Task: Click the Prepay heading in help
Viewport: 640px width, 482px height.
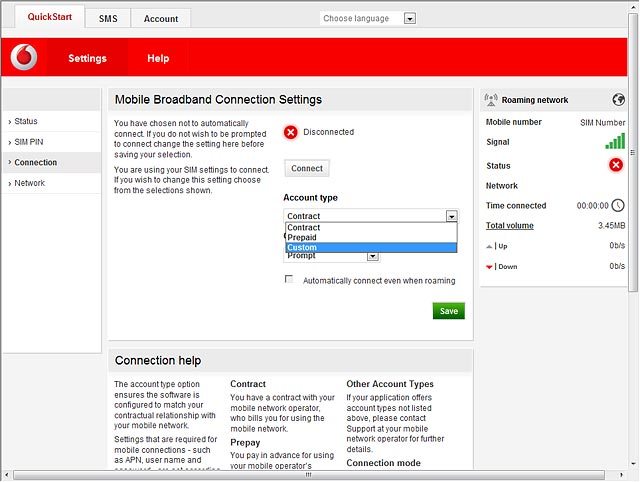Action: click(x=245, y=442)
